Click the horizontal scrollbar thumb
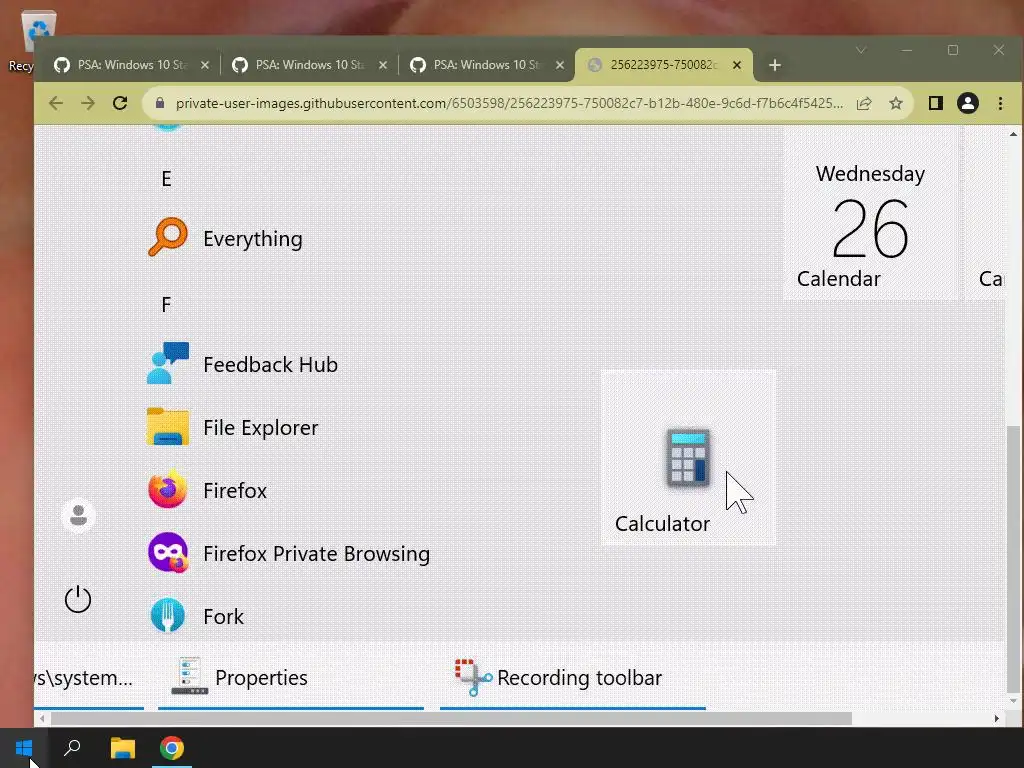Viewport: 1024px width, 768px height. tap(451, 718)
